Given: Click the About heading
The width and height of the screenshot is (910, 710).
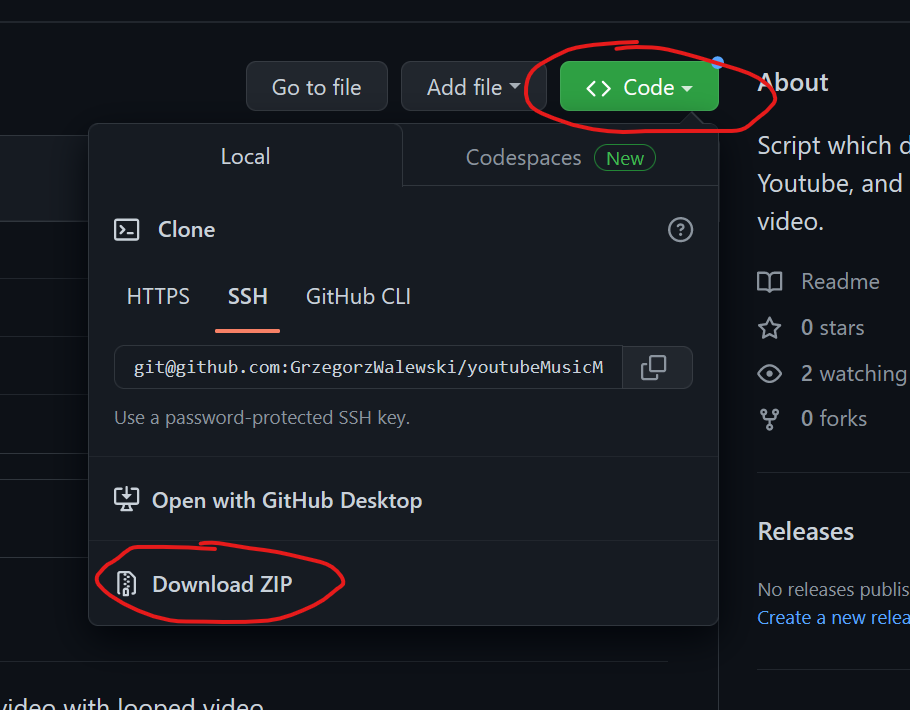Looking at the screenshot, I should 793,83.
